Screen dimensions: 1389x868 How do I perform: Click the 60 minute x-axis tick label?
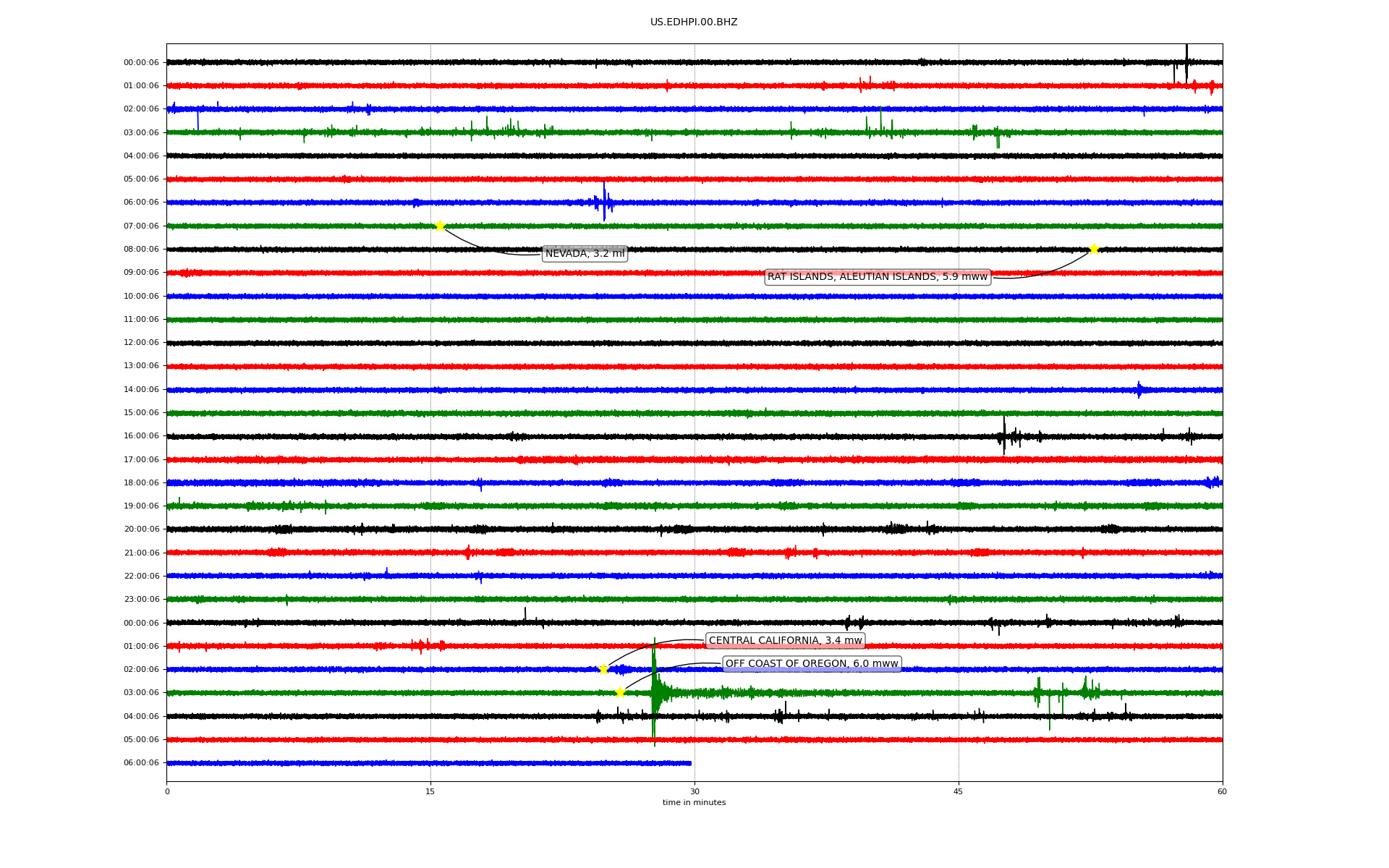pyautogui.click(x=1222, y=791)
